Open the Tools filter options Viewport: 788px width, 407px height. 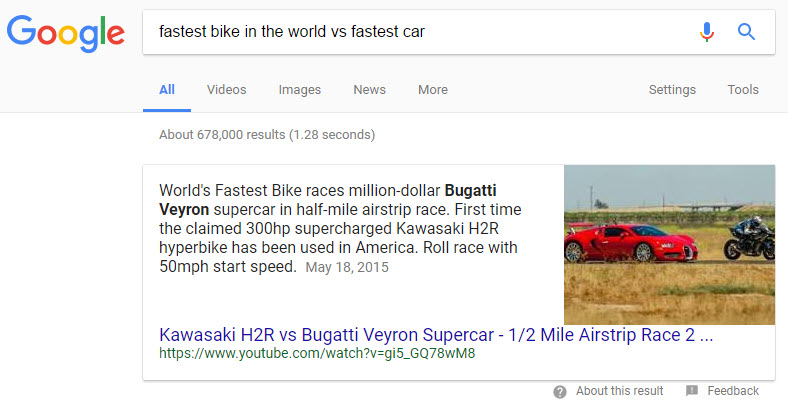[743, 90]
